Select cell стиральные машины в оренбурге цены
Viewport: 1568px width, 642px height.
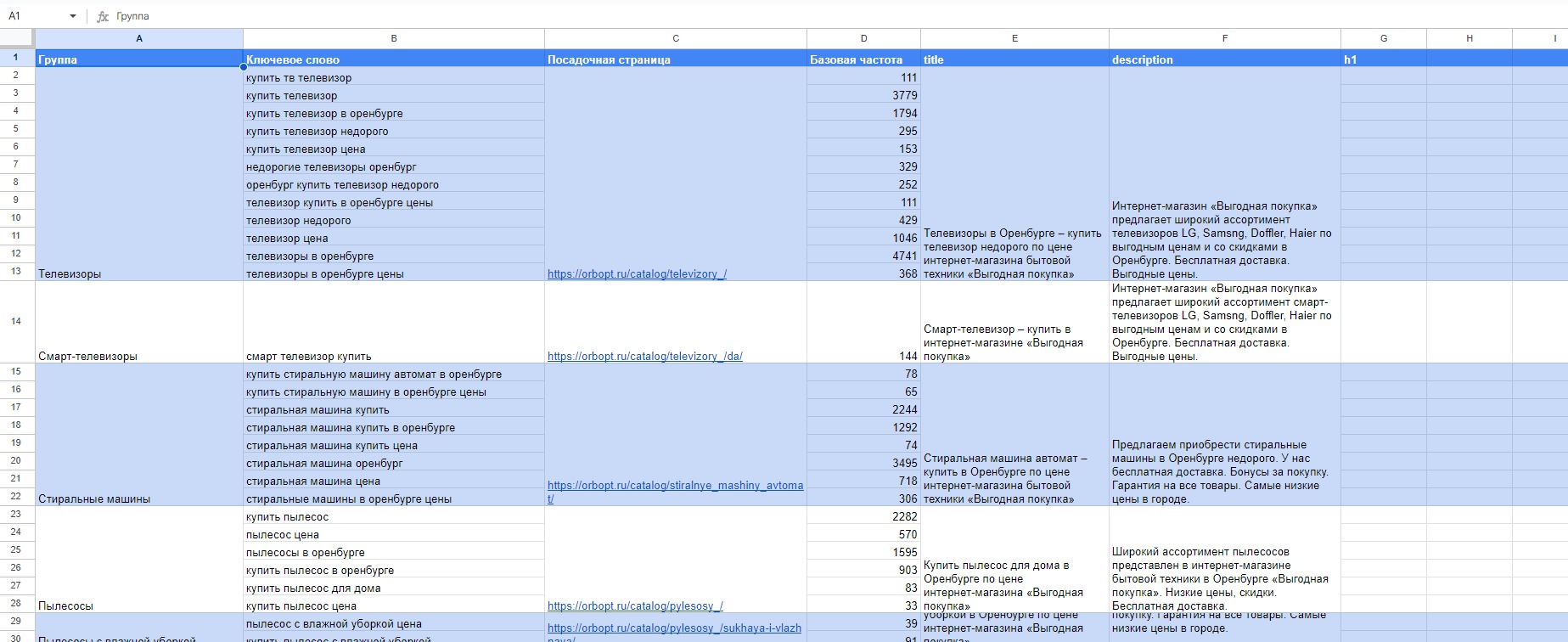click(394, 498)
